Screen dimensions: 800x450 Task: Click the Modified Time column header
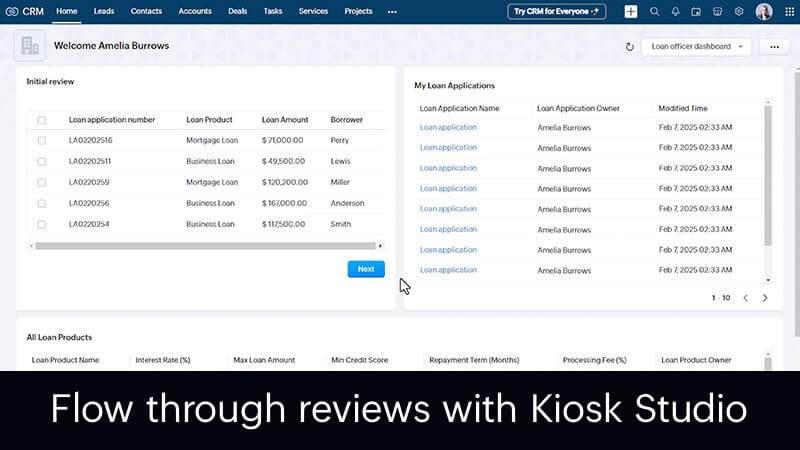[x=683, y=108]
